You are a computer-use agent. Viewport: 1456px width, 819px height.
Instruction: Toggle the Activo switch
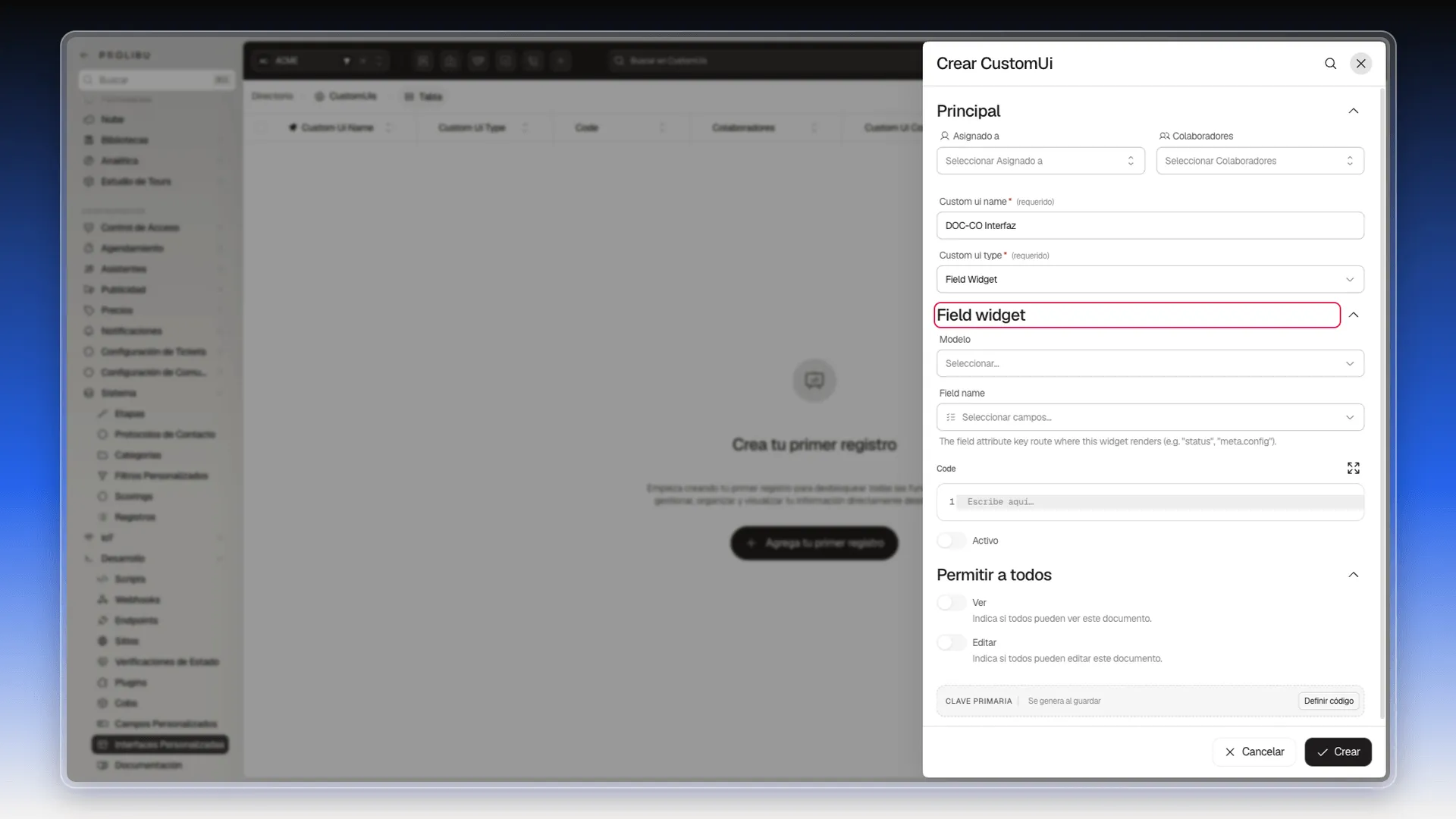click(x=951, y=541)
